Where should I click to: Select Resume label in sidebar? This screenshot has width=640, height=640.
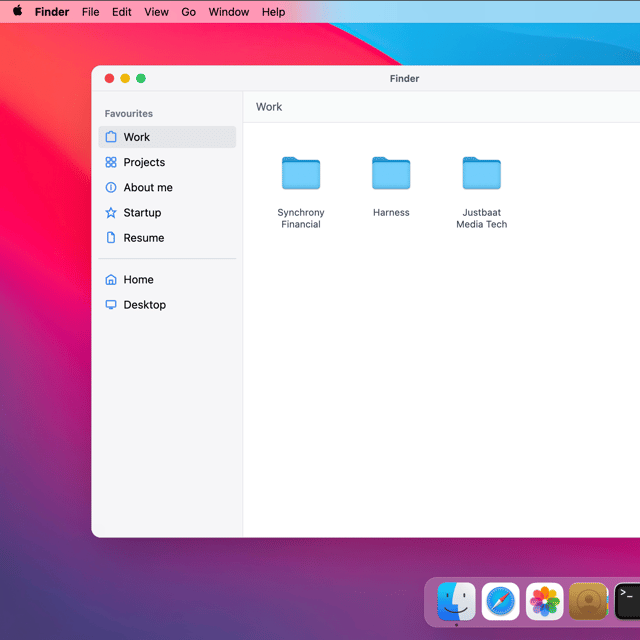[x=144, y=238]
